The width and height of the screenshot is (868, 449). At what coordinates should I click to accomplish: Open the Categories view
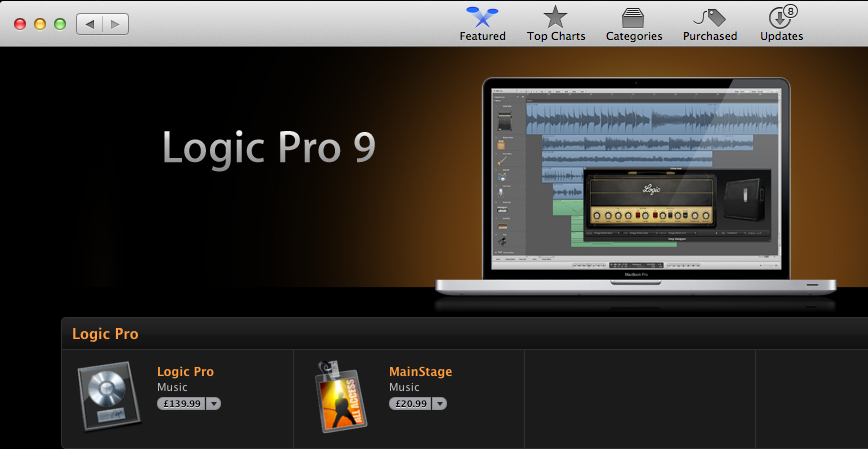633,23
